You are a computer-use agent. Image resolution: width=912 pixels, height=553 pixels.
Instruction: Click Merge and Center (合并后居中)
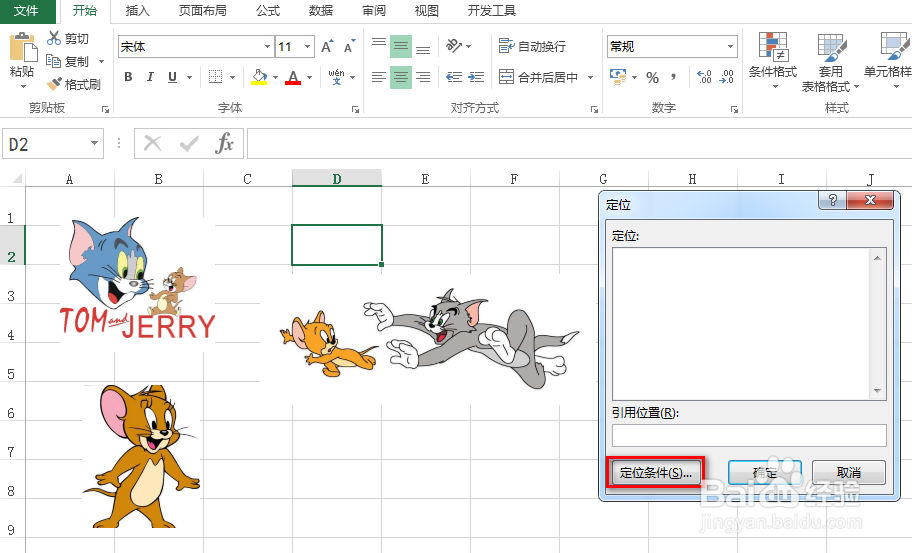(x=538, y=77)
